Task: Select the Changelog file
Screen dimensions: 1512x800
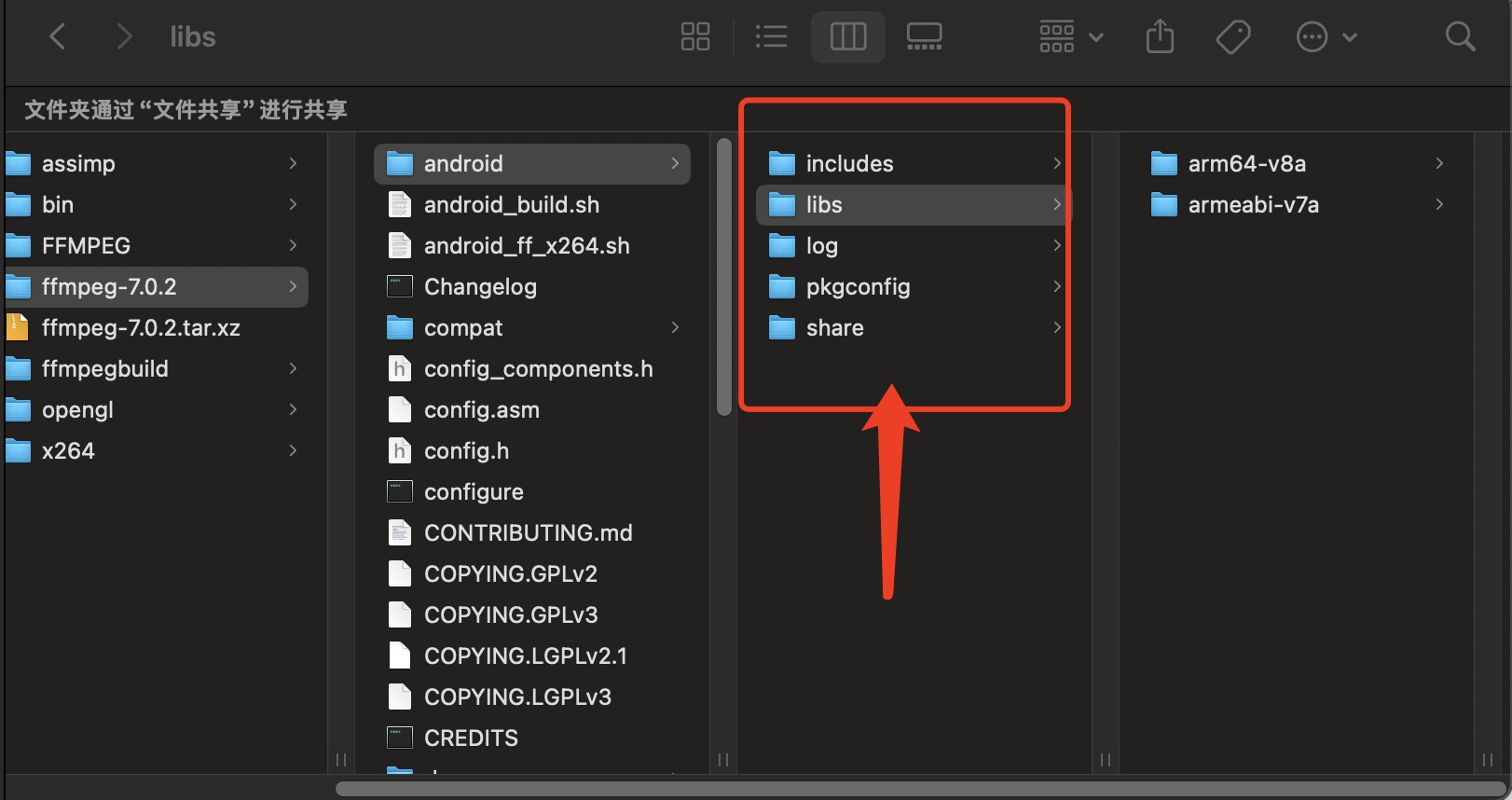Action: [532, 287]
